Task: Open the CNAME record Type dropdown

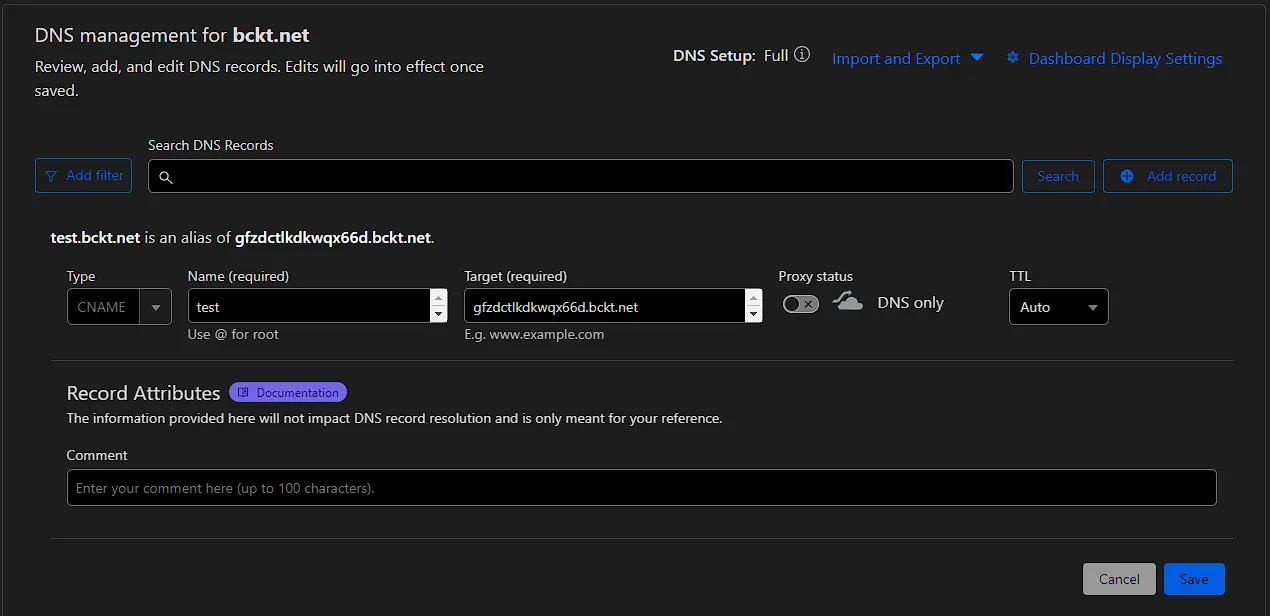Action: coord(119,307)
